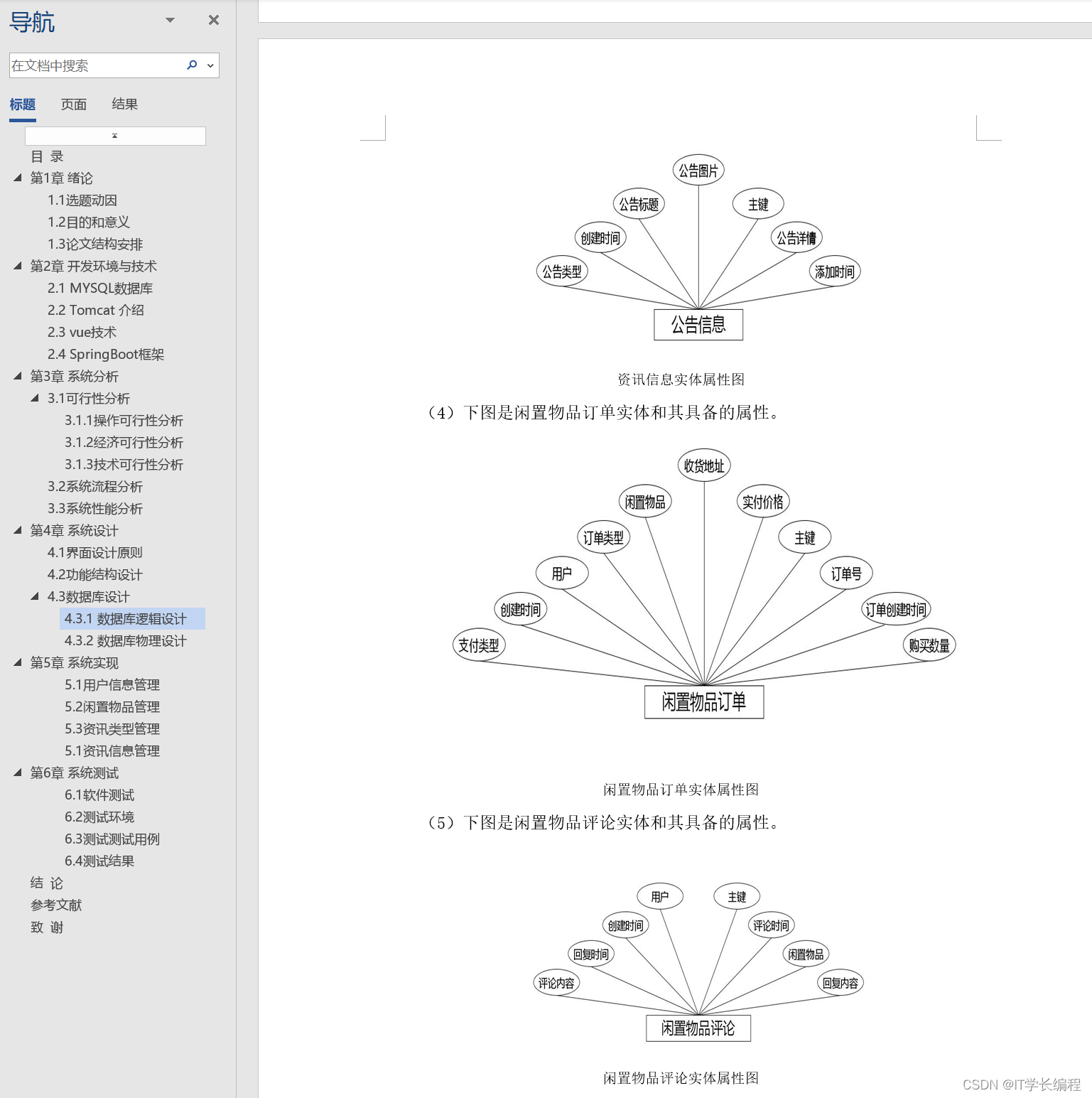Viewport: 1092px width, 1098px height.
Task: Select heading 3.3系统性能分析
Action: (95, 509)
